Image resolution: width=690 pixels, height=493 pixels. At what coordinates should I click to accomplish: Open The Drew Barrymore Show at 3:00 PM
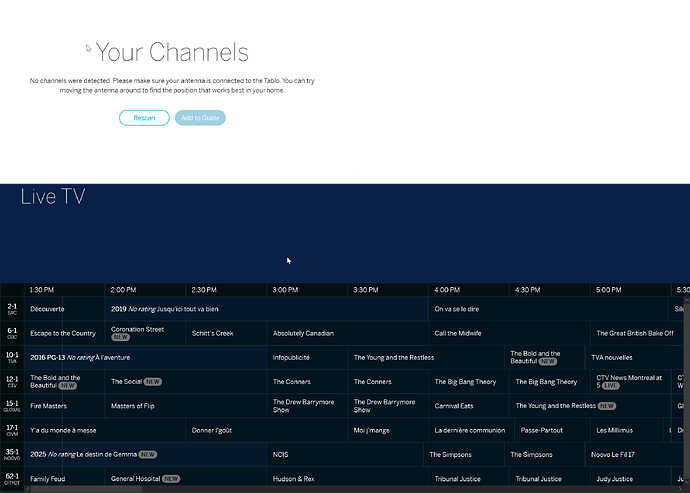pos(307,406)
